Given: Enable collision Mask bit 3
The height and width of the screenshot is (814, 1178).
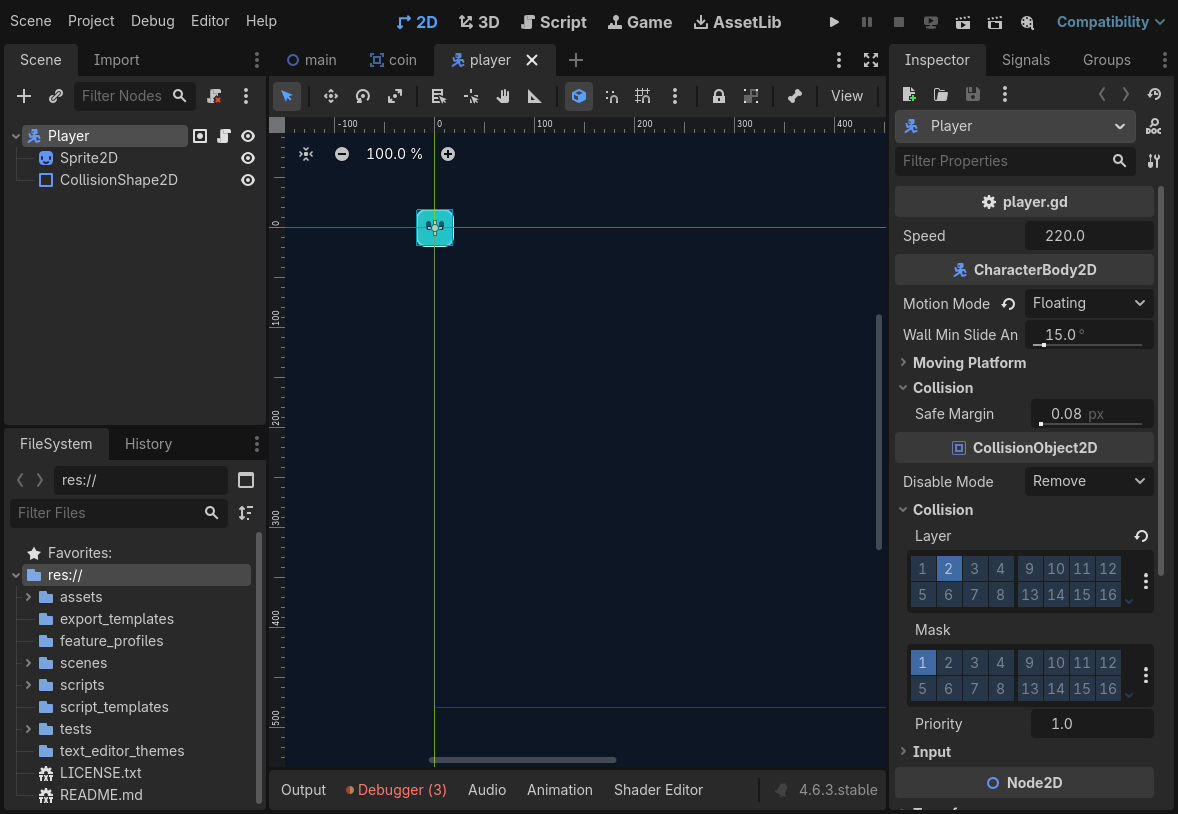Looking at the screenshot, I should (x=974, y=663).
